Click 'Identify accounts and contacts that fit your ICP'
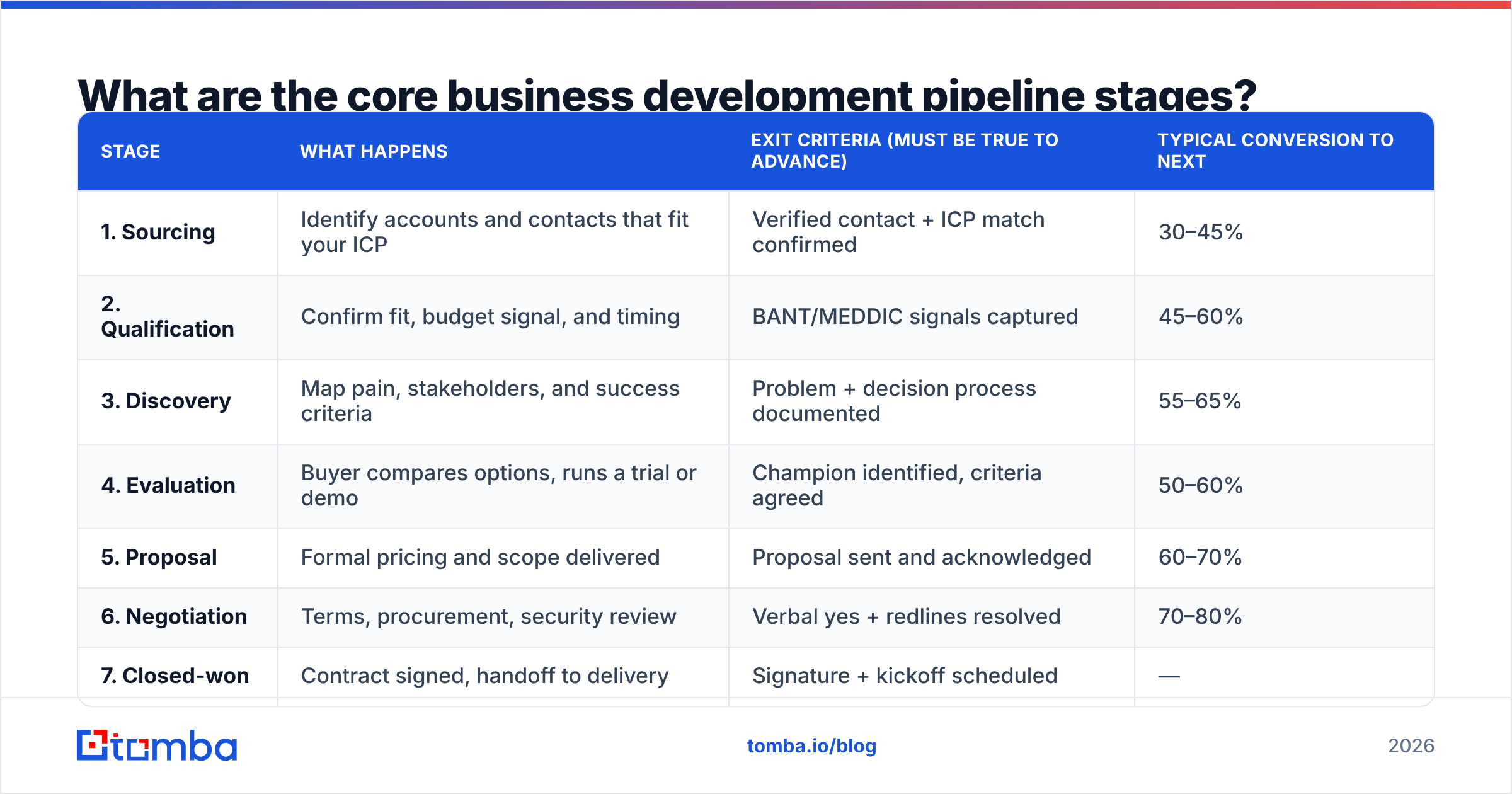The height and width of the screenshot is (794, 1512). coord(495,232)
